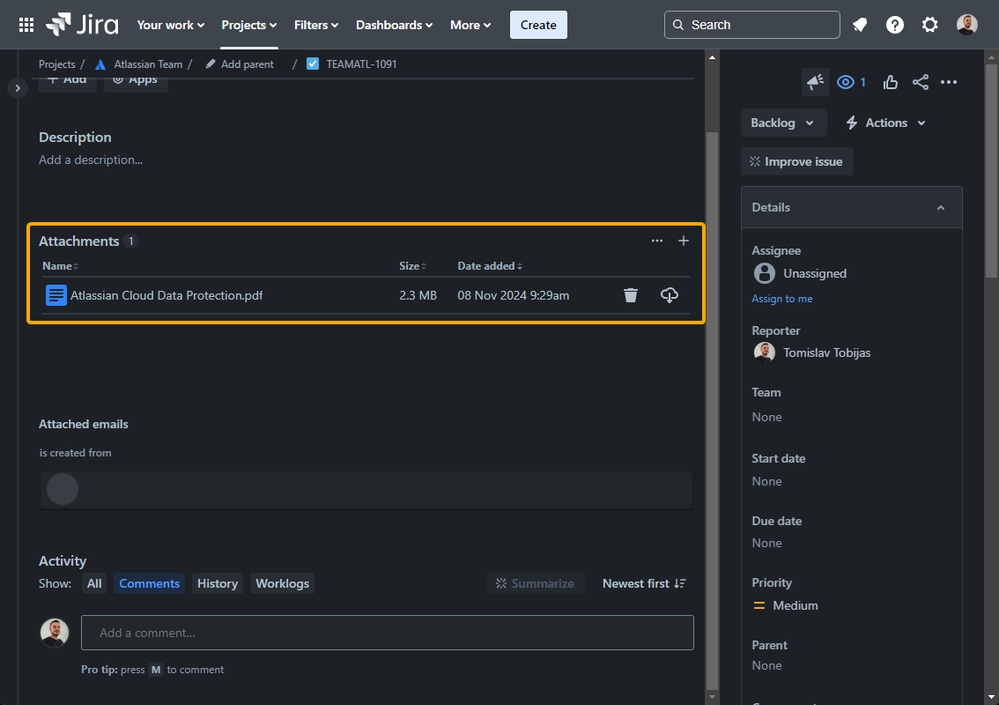Show Worklogs activity tab
This screenshot has width=999, height=705.
pyautogui.click(x=282, y=583)
